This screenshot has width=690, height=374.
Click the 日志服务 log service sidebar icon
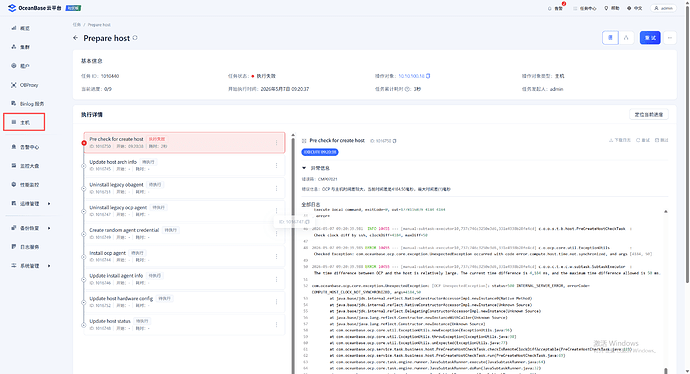click(14, 247)
